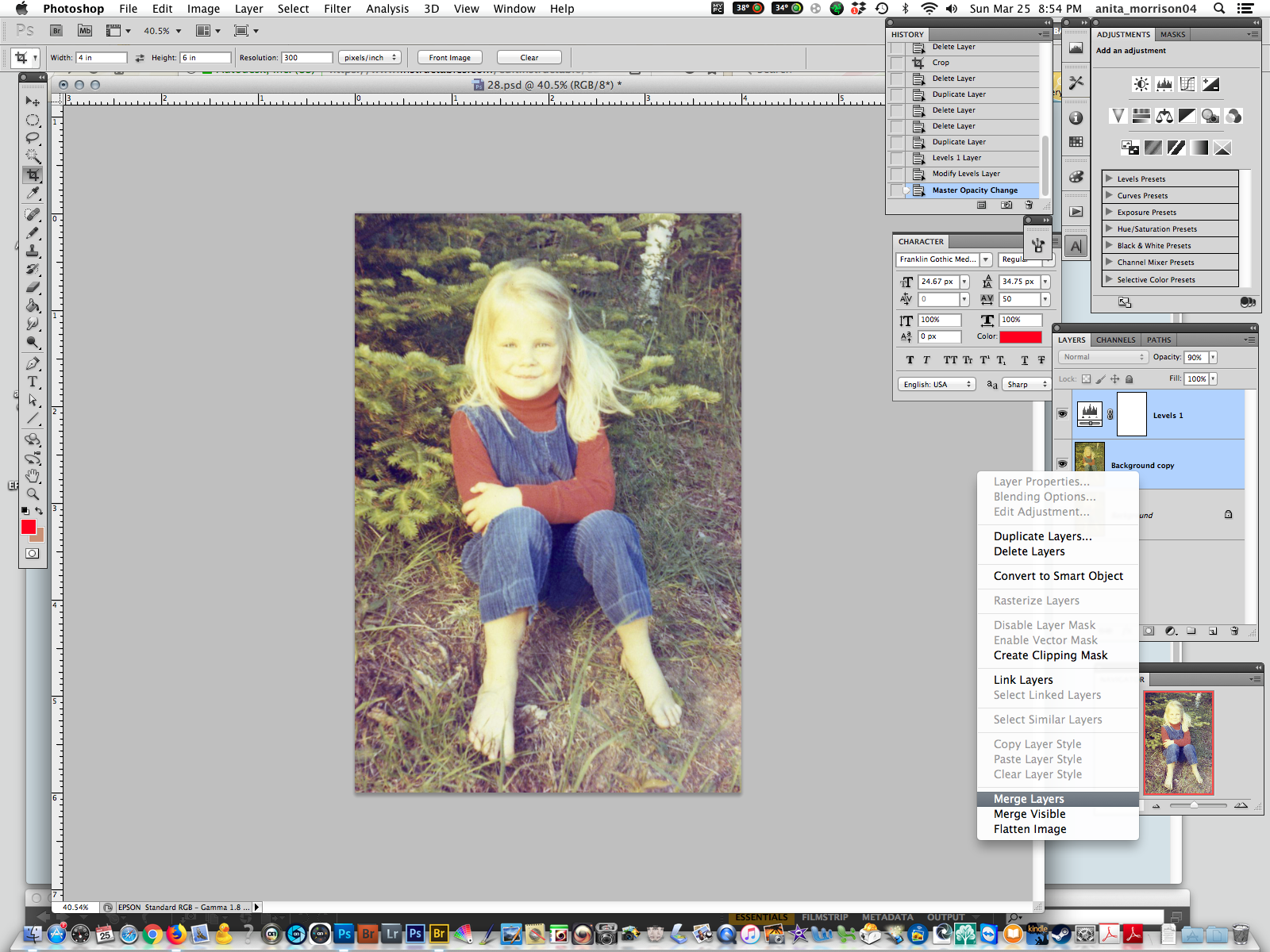Click the Levels adjustment icon
Viewport: 1270px width, 952px height.
coord(1164,84)
